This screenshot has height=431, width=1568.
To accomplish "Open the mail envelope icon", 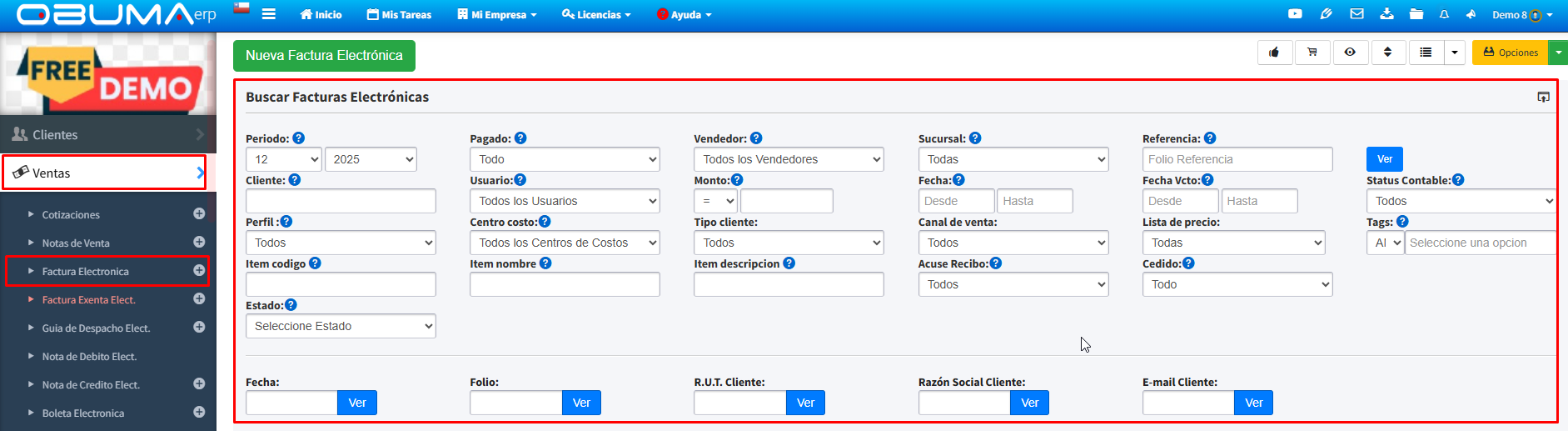I will click(1356, 14).
